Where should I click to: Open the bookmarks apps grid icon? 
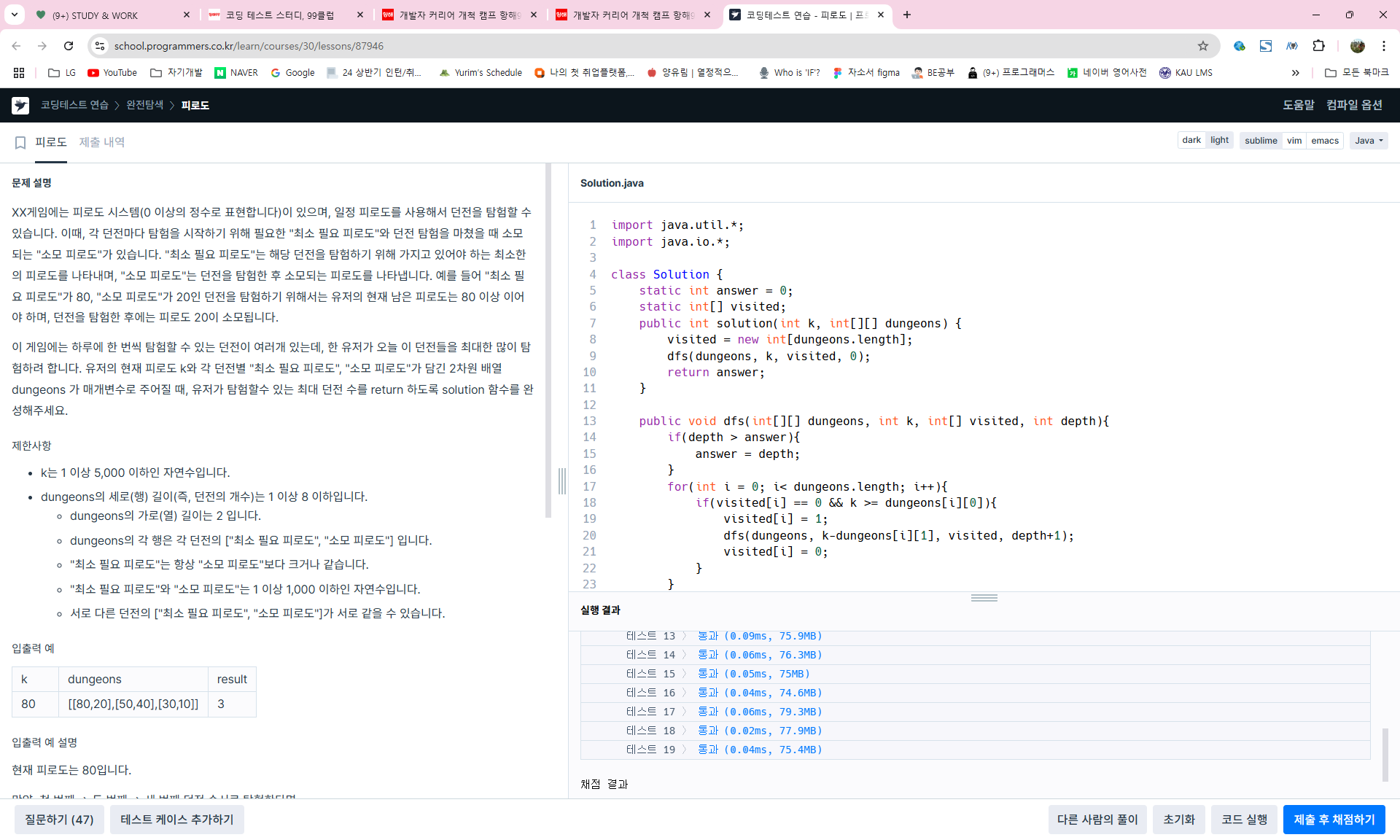pyautogui.click(x=19, y=73)
